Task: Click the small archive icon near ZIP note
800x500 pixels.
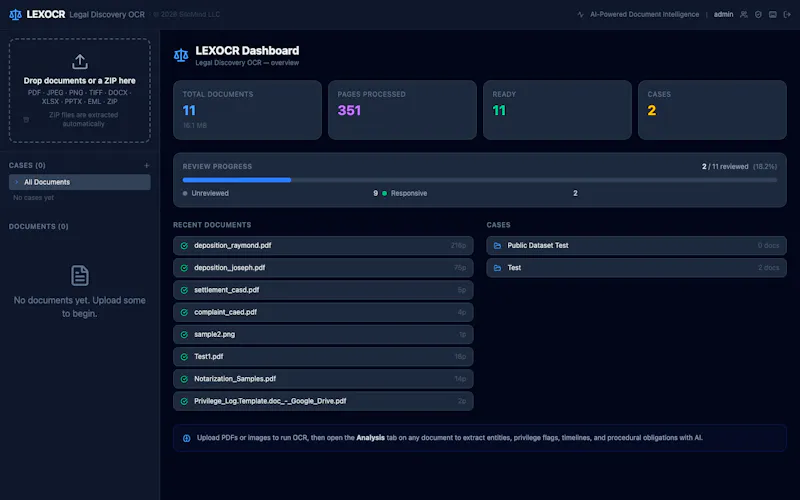Action: (x=26, y=119)
